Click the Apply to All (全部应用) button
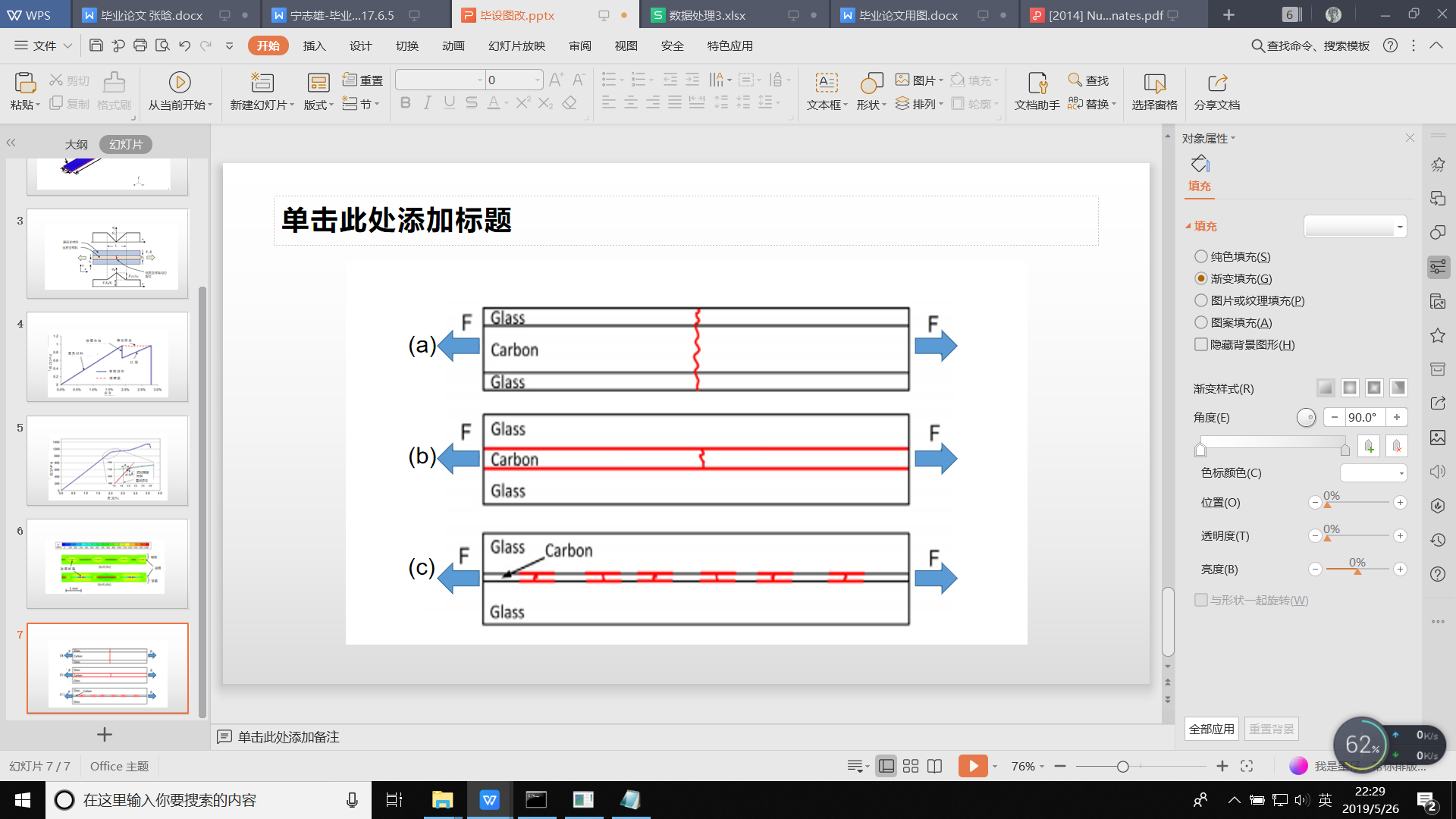The height and width of the screenshot is (819, 1456). click(x=1211, y=729)
